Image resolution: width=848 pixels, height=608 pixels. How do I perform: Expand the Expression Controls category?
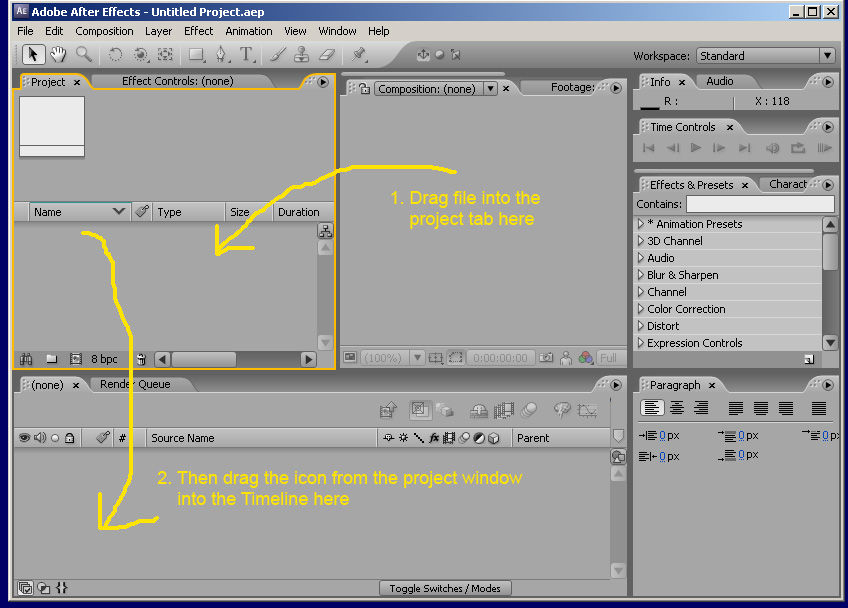coord(640,343)
